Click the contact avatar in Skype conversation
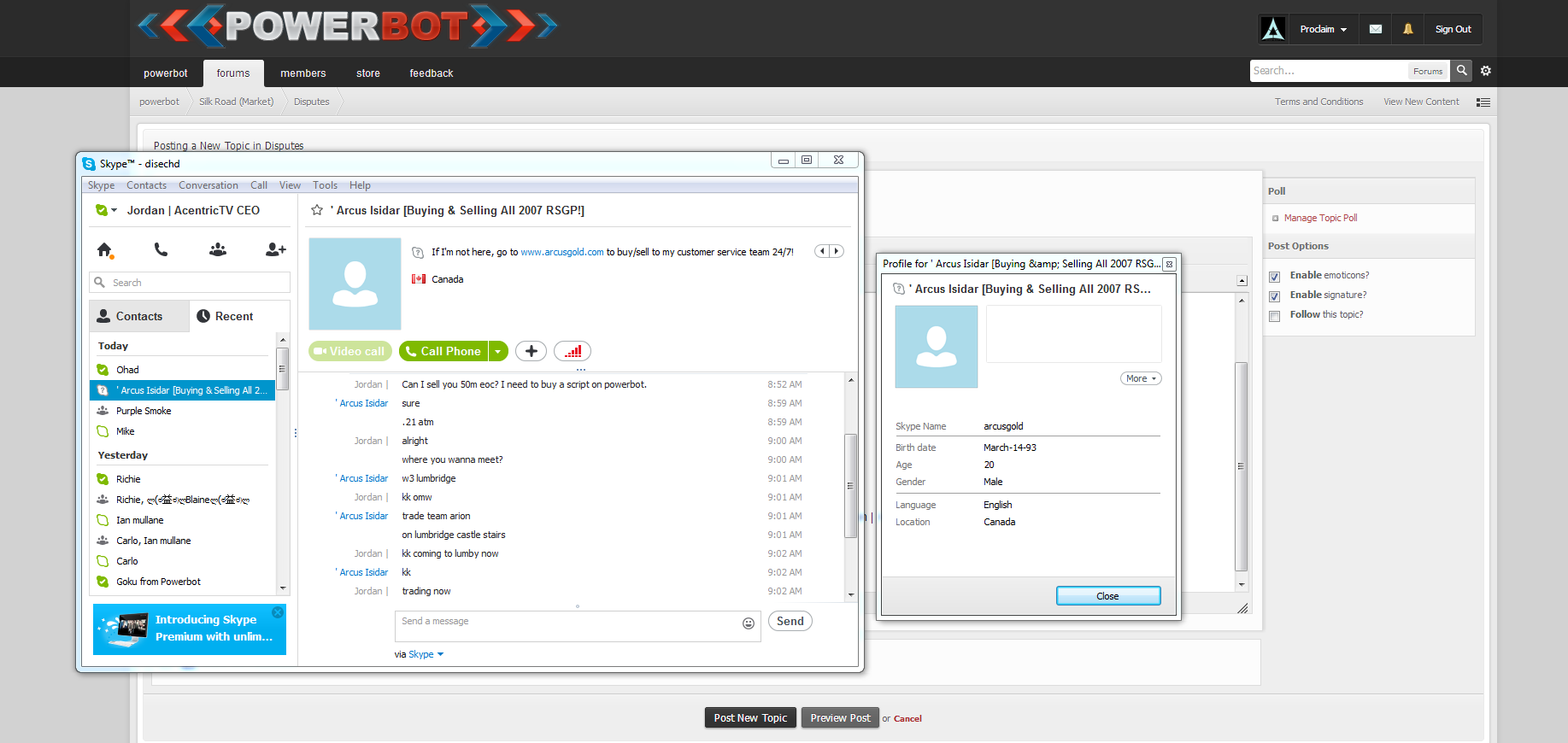1568x743 pixels. [x=355, y=284]
